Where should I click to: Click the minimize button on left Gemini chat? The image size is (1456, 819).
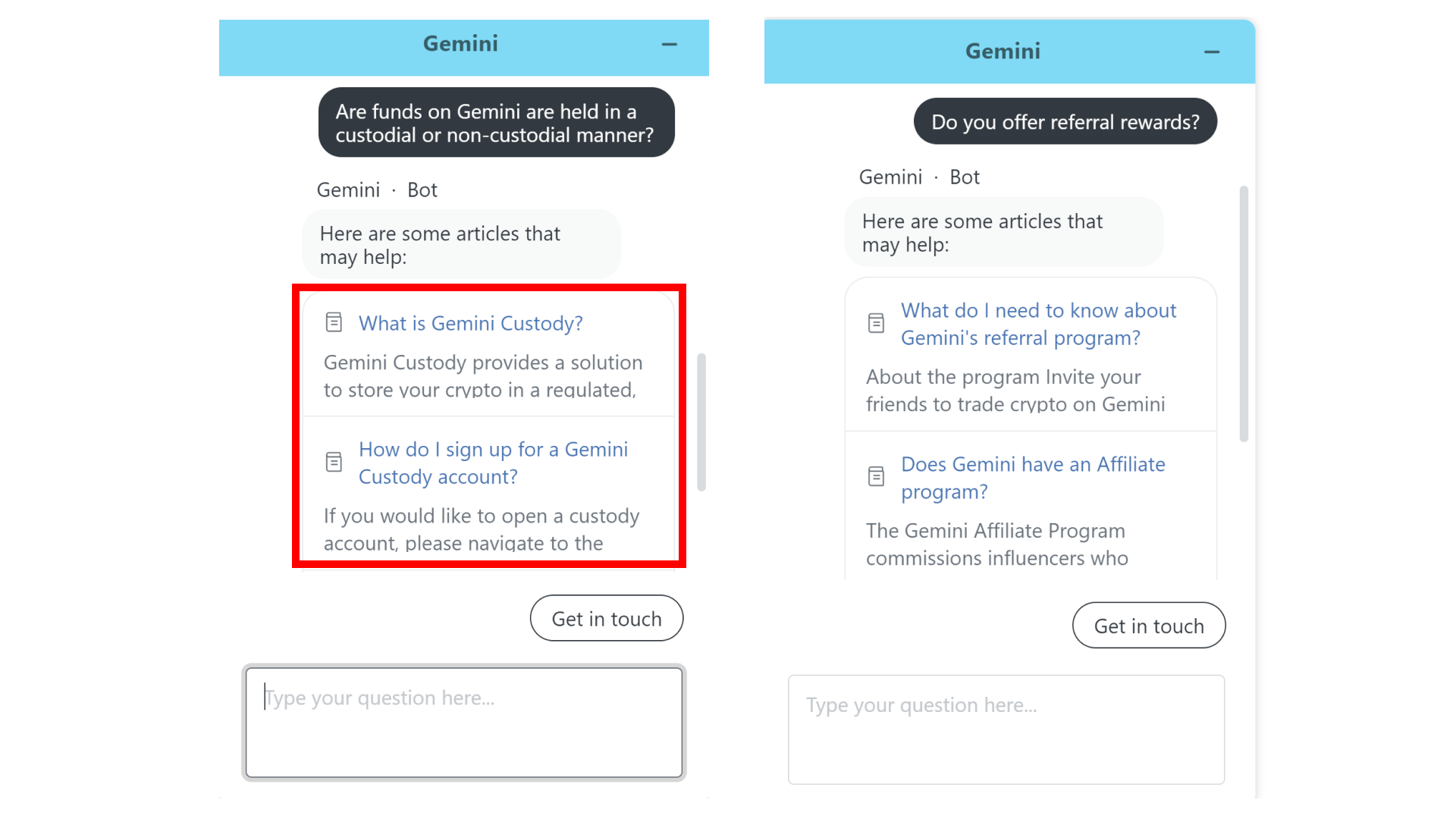(669, 45)
